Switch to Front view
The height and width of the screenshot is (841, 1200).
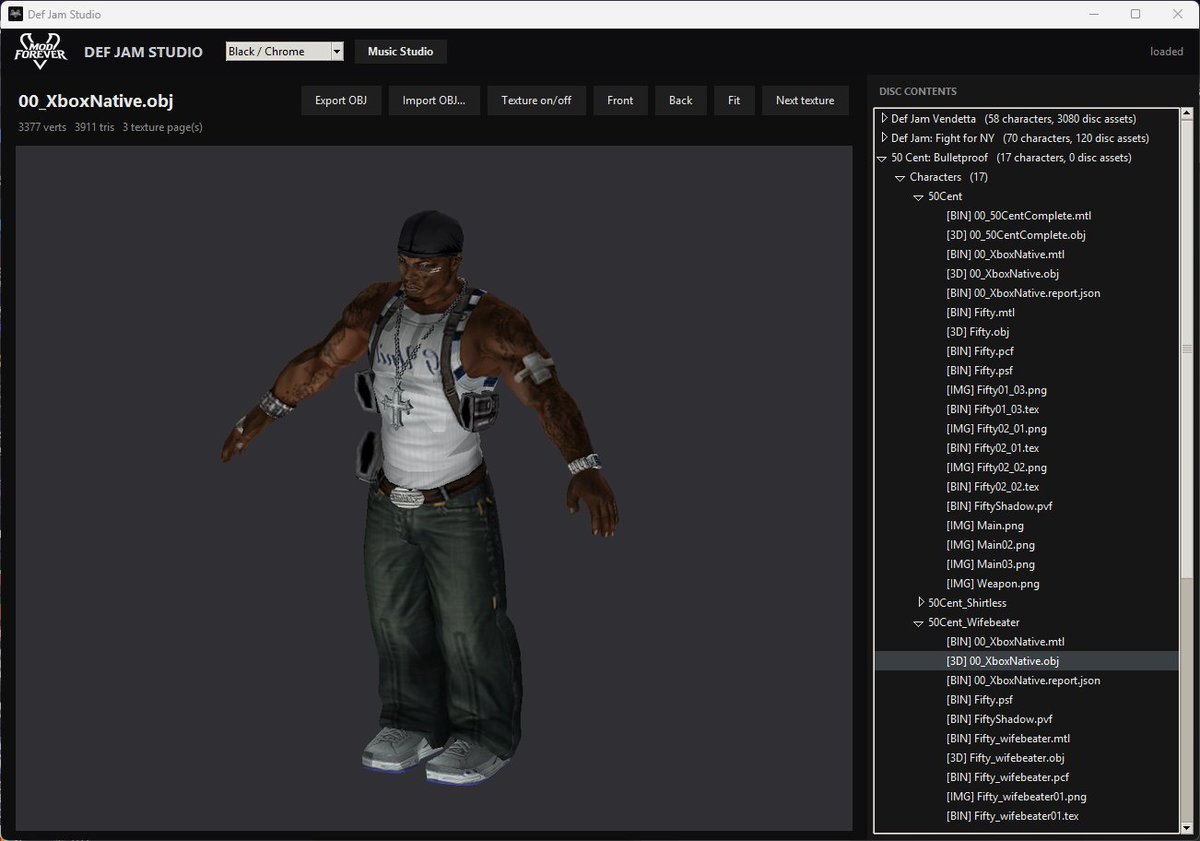(x=620, y=100)
